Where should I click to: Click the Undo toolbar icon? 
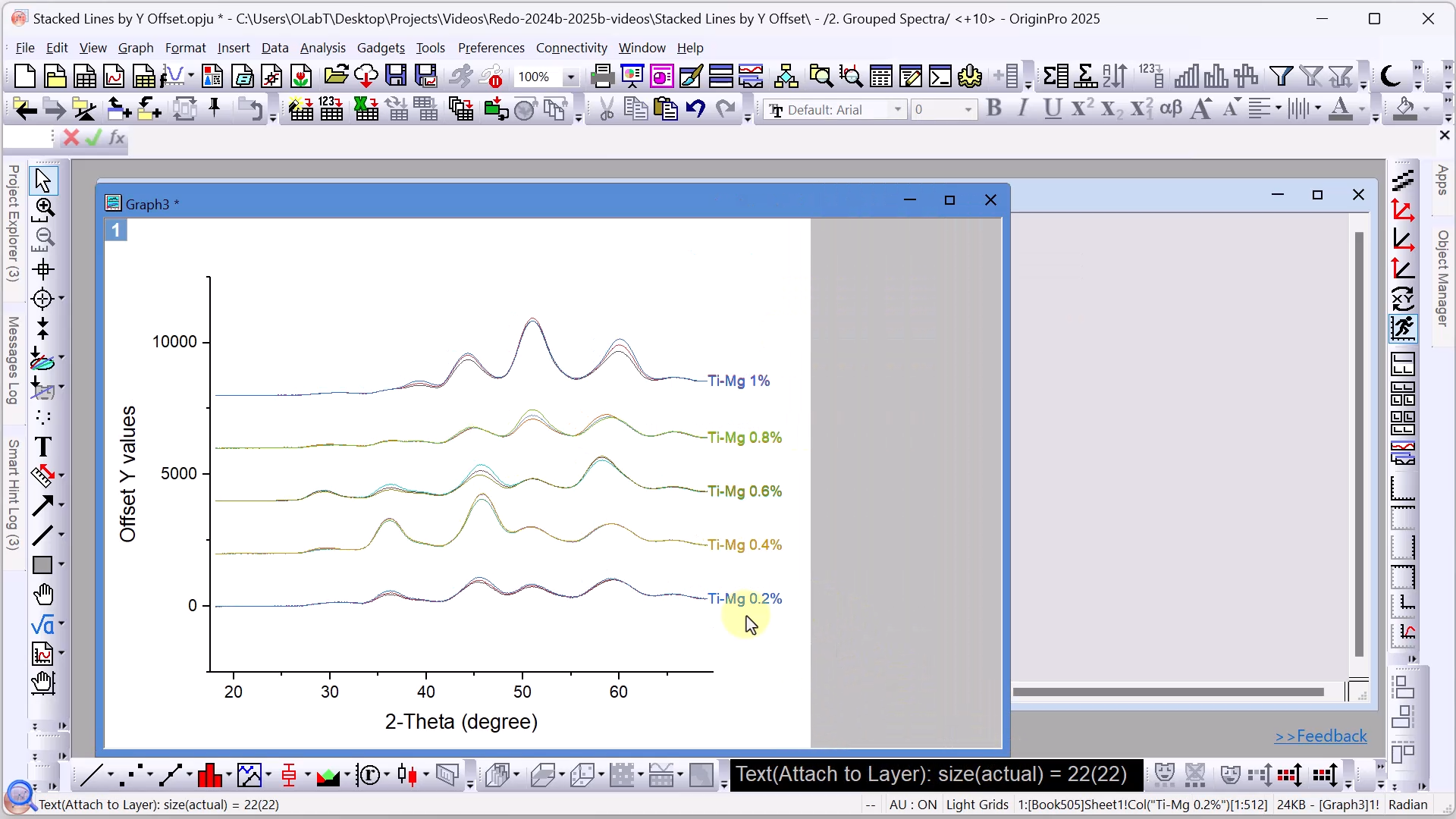pyautogui.click(x=695, y=109)
